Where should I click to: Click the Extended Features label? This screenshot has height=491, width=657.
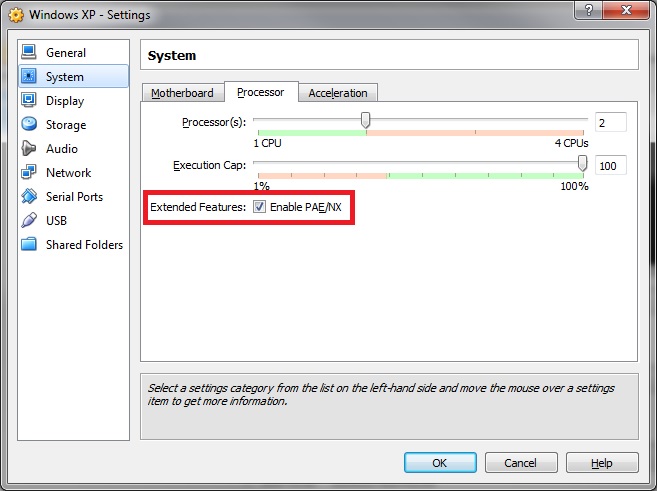pyautogui.click(x=198, y=207)
